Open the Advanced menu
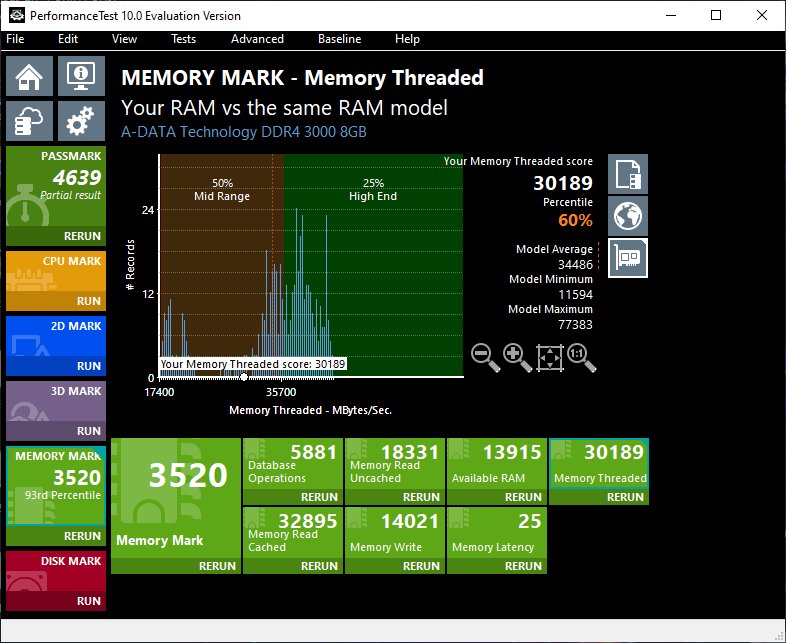Screen dimensions: 786x643 coord(257,39)
